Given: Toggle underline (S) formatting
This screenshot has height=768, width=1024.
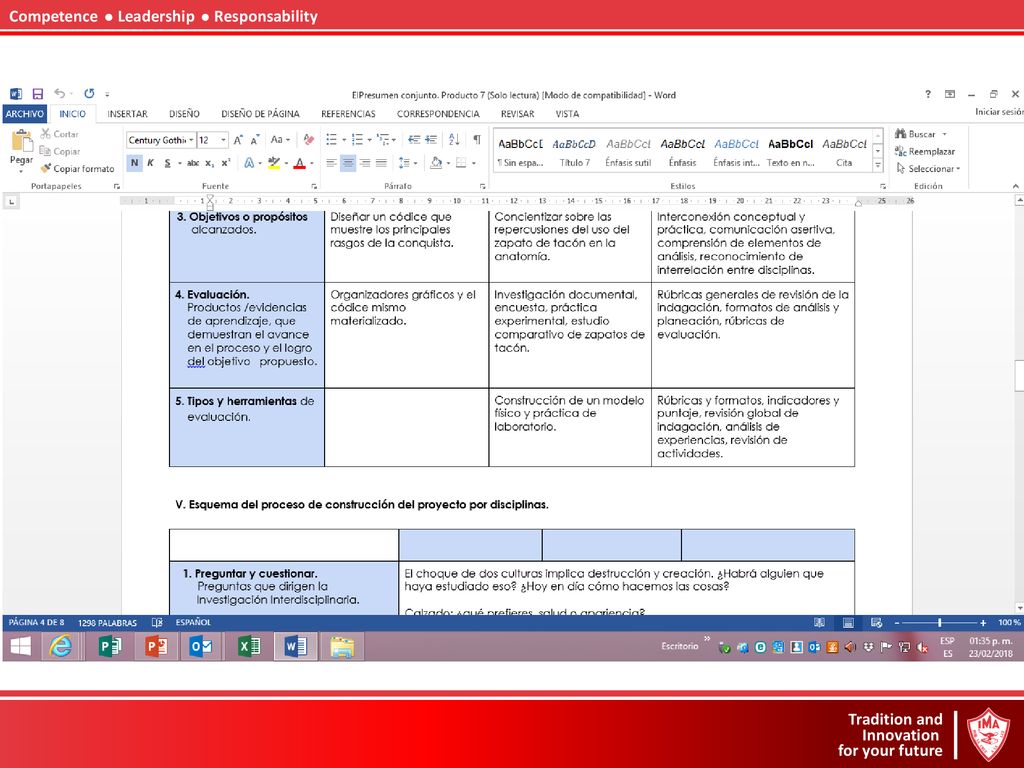Looking at the screenshot, I should click(x=168, y=163).
